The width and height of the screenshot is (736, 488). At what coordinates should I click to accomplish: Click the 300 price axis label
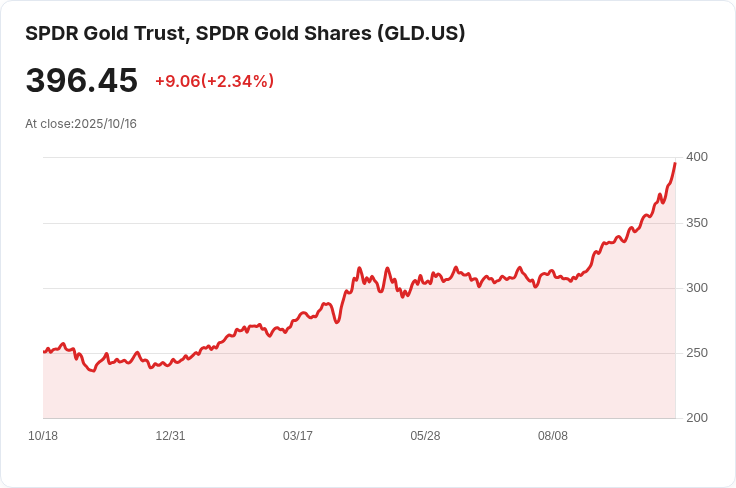click(696, 288)
